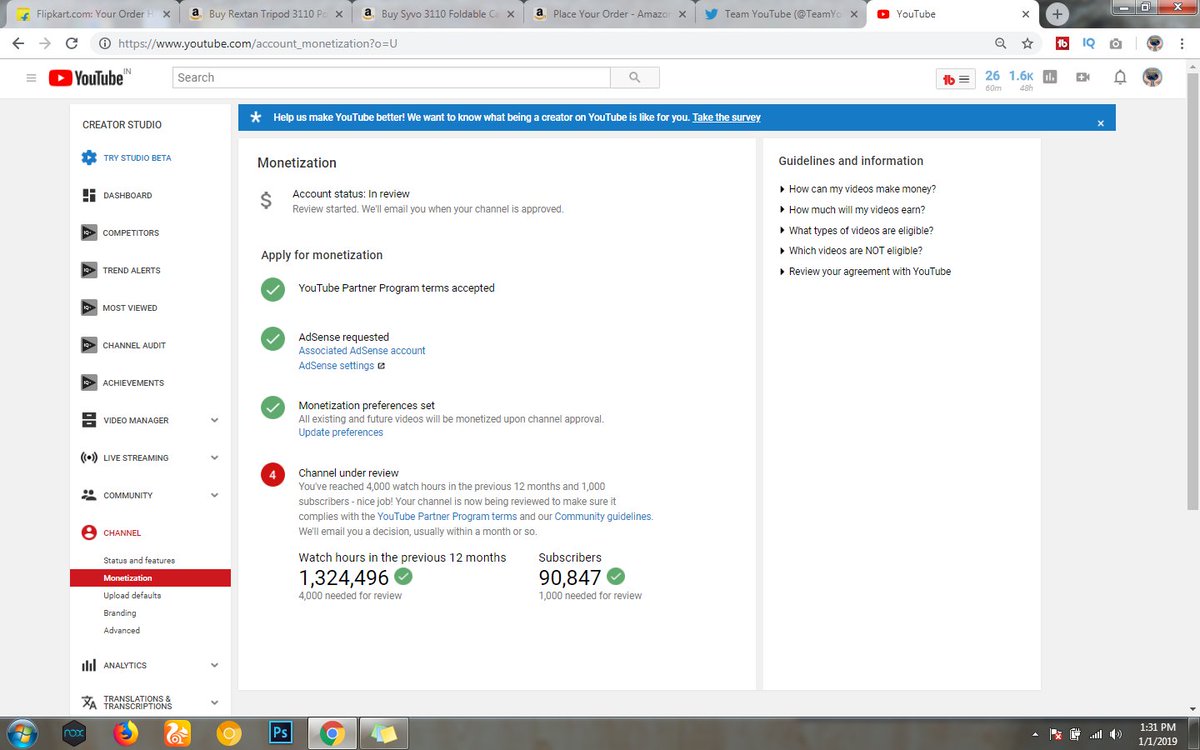Switch to the Buy Rextan Tripod tab
This screenshot has height=750, width=1200.
[x=268, y=15]
